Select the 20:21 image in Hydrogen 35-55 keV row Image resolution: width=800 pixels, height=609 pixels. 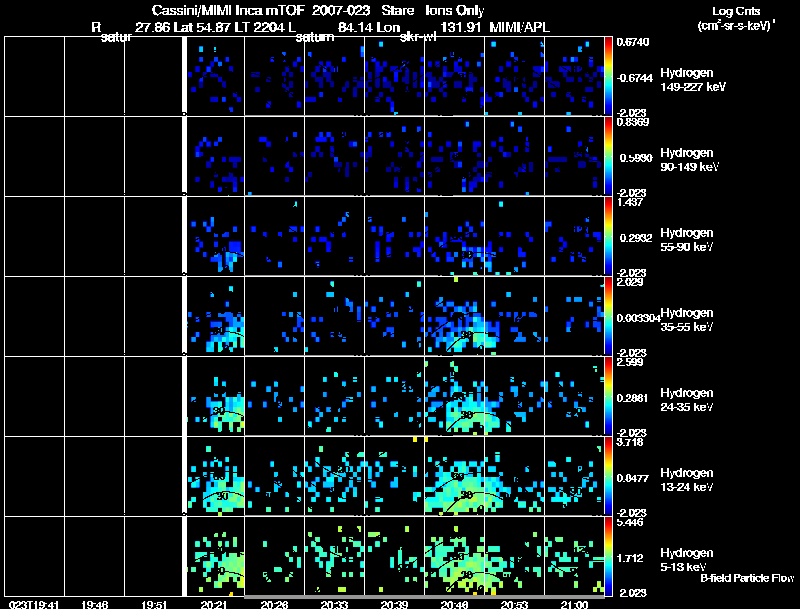(214, 316)
